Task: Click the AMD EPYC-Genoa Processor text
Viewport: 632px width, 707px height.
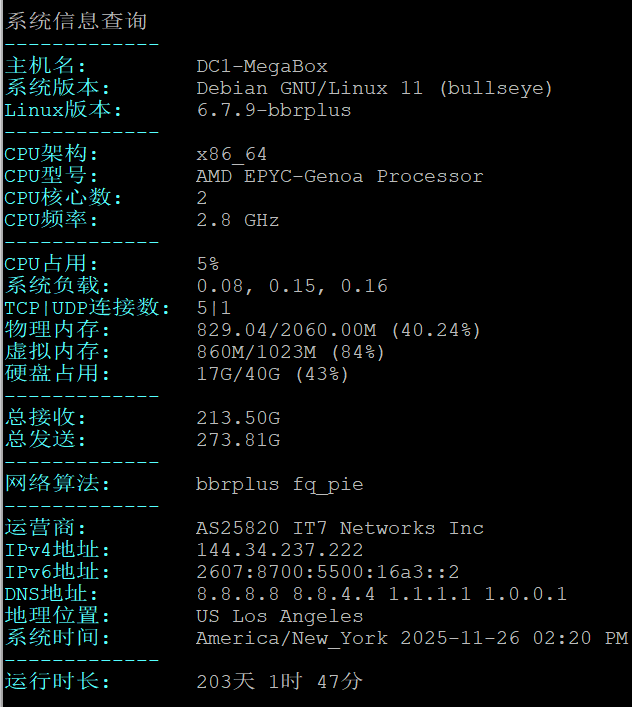Action: 339,176
